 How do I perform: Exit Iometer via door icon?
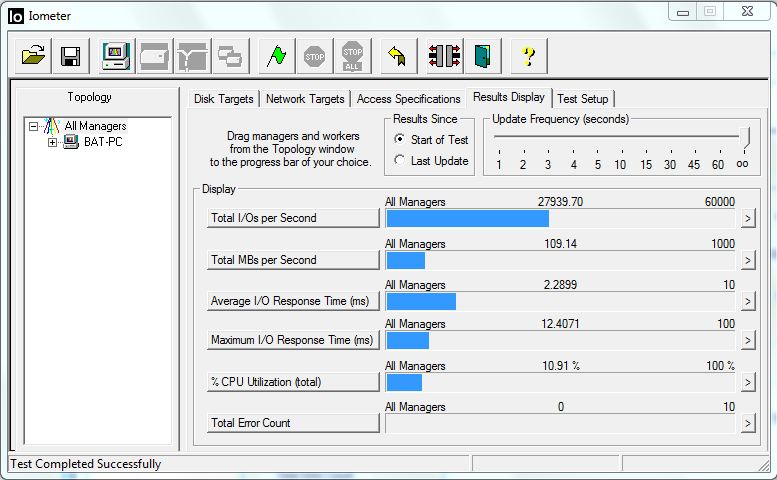tap(482, 56)
